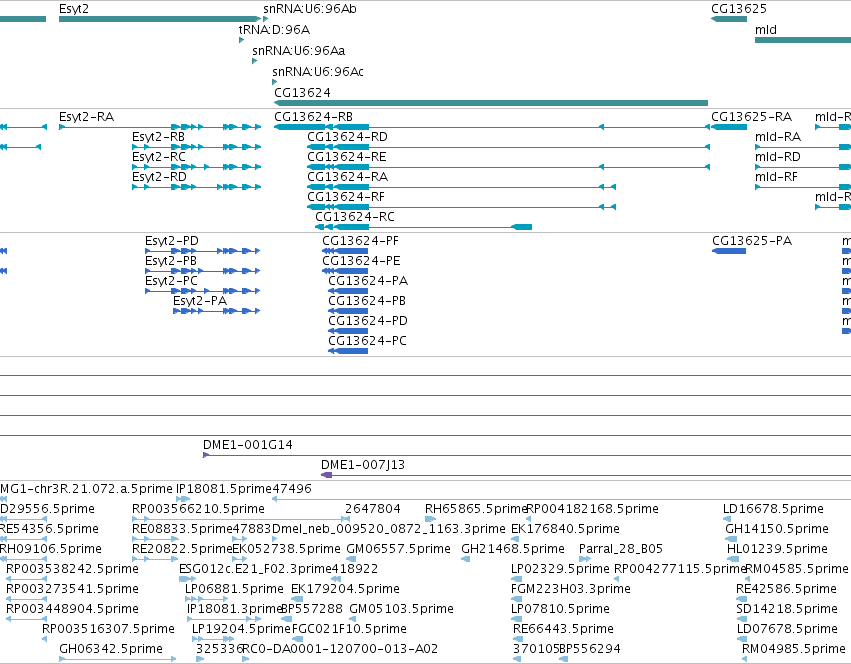This screenshot has width=851, height=664.
Task: Select transcript CG13625-RA
Action: (x=729, y=127)
